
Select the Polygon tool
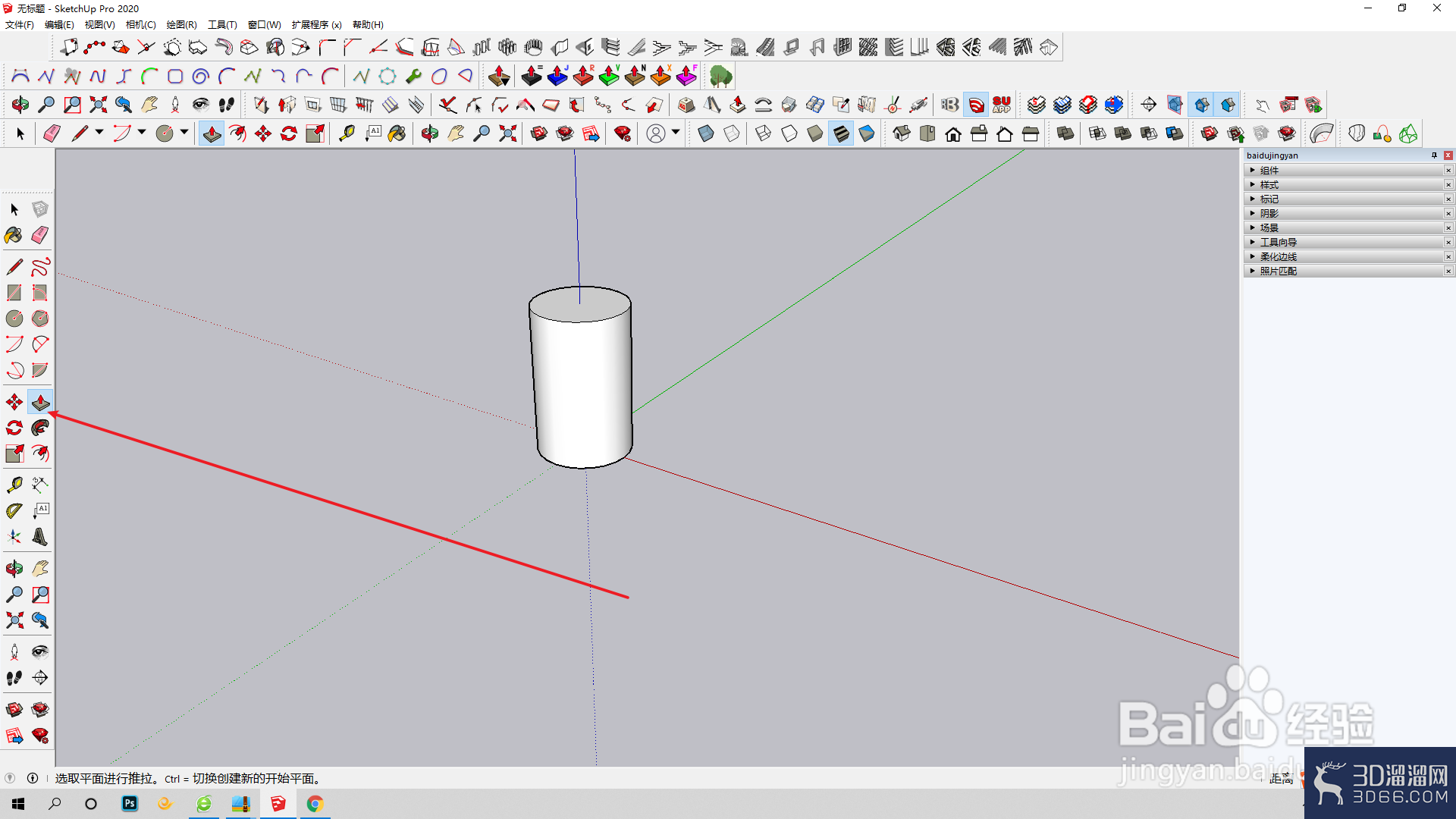coord(40,318)
